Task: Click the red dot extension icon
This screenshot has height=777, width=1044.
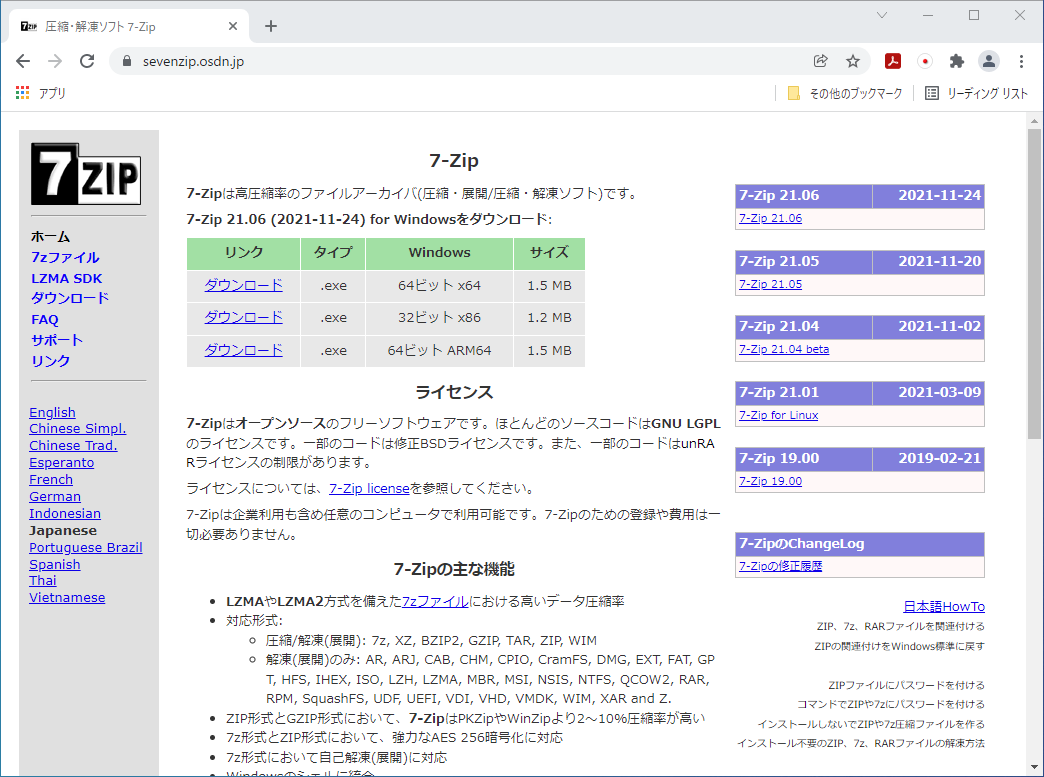Action: point(925,61)
